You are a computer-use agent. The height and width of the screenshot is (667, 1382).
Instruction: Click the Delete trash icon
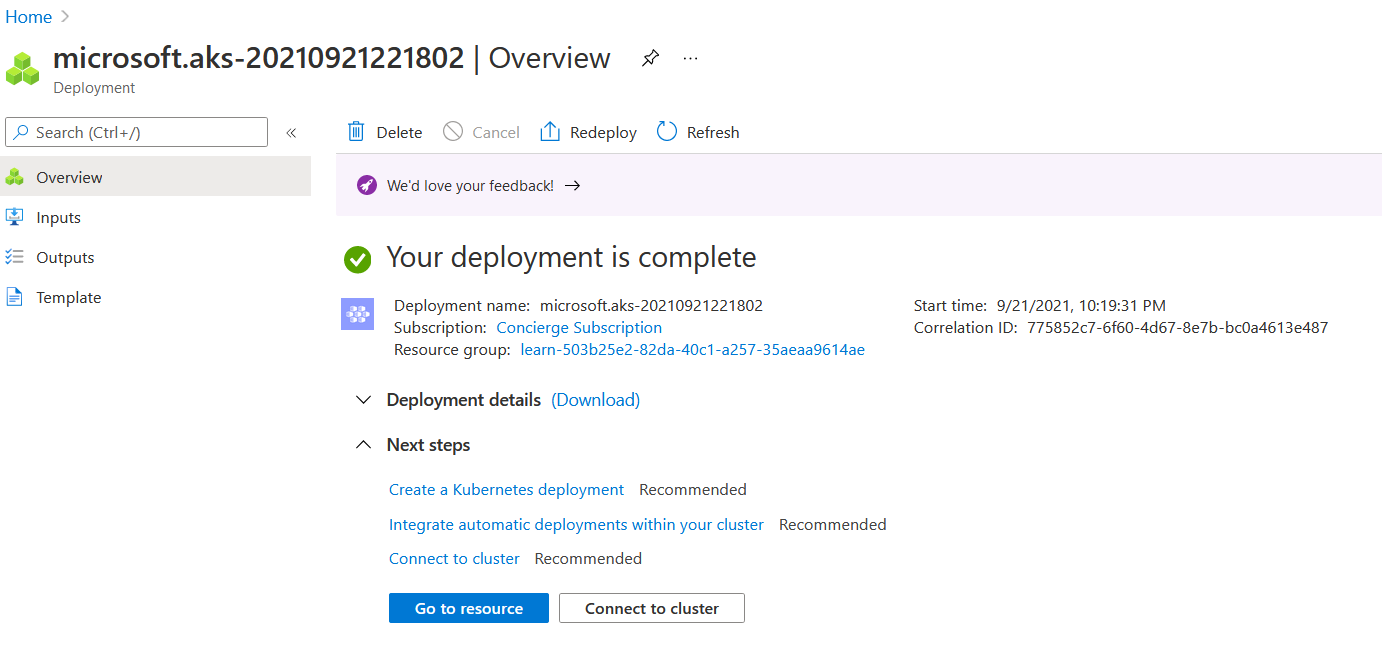356,132
